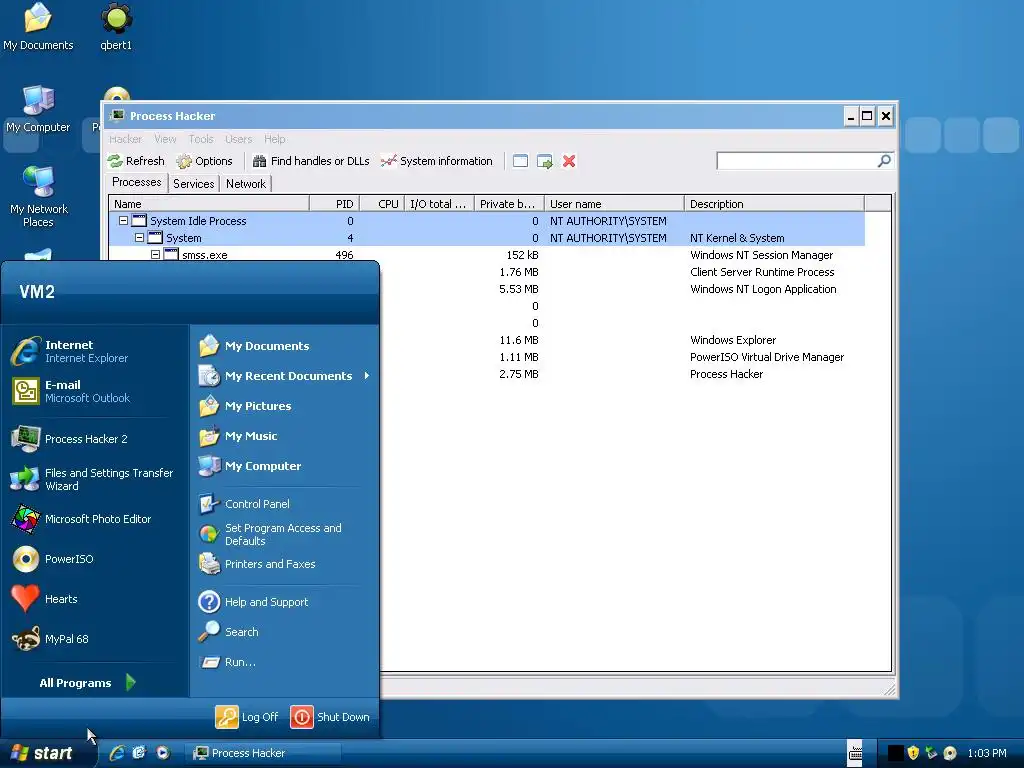
Task: Open the Tools menu
Action: tap(201, 139)
